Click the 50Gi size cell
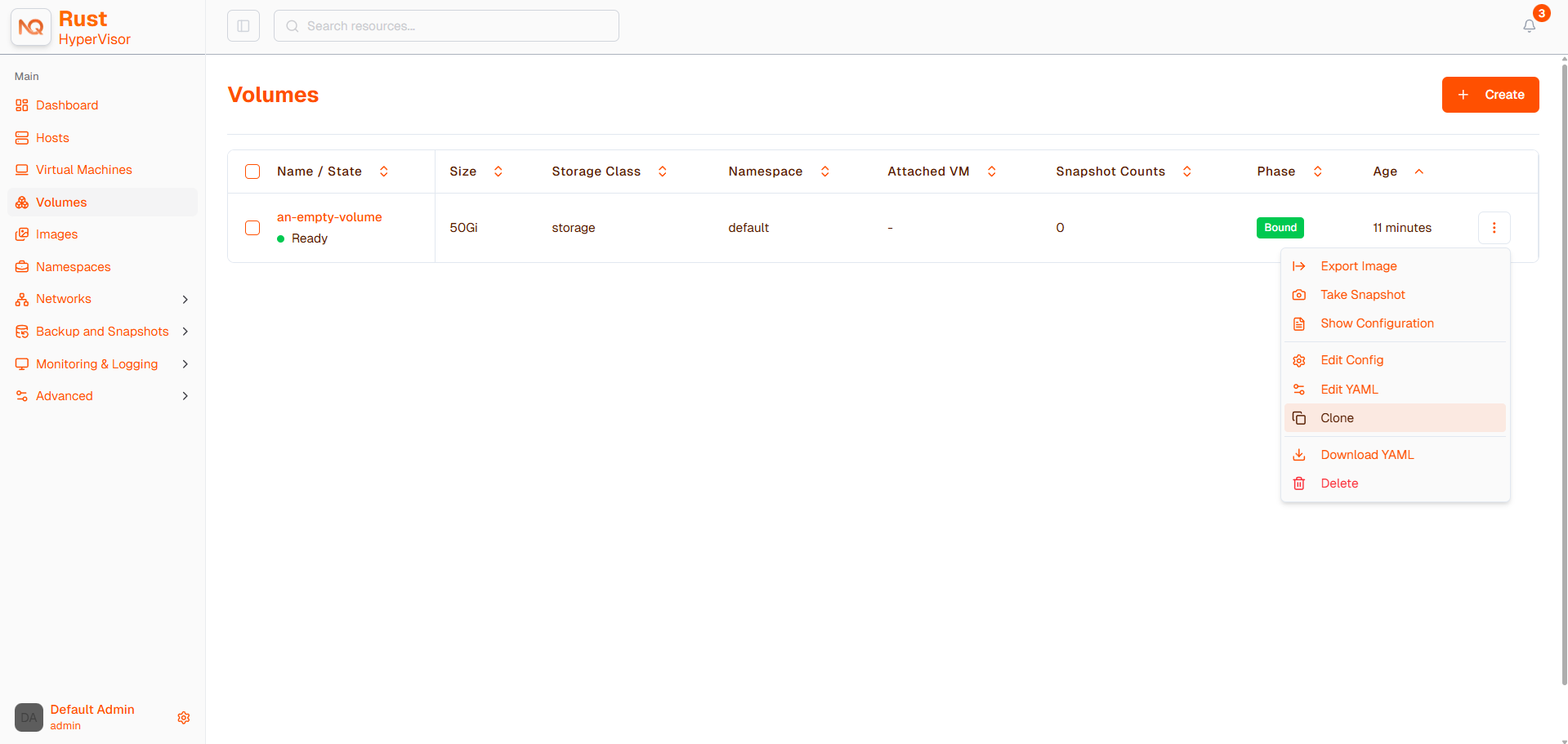 463,228
